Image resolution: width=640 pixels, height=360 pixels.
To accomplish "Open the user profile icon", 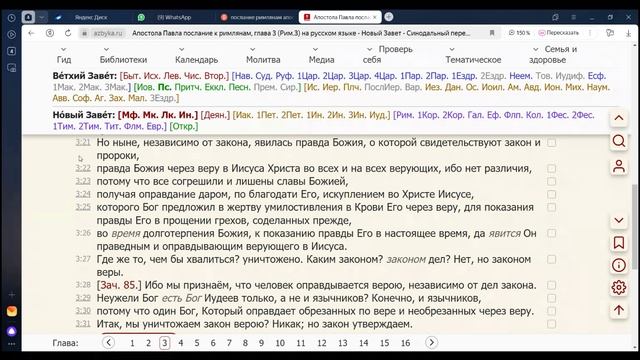I will coord(619,166).
